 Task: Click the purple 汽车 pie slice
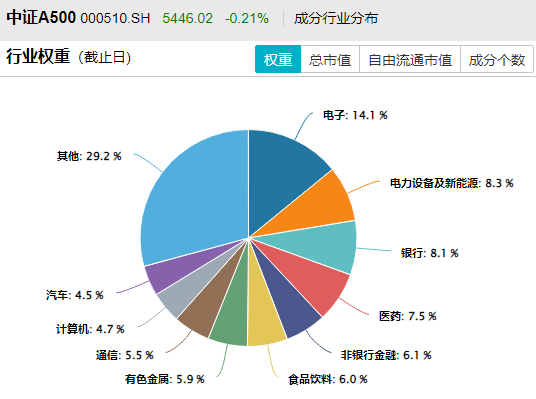point(178,268)
